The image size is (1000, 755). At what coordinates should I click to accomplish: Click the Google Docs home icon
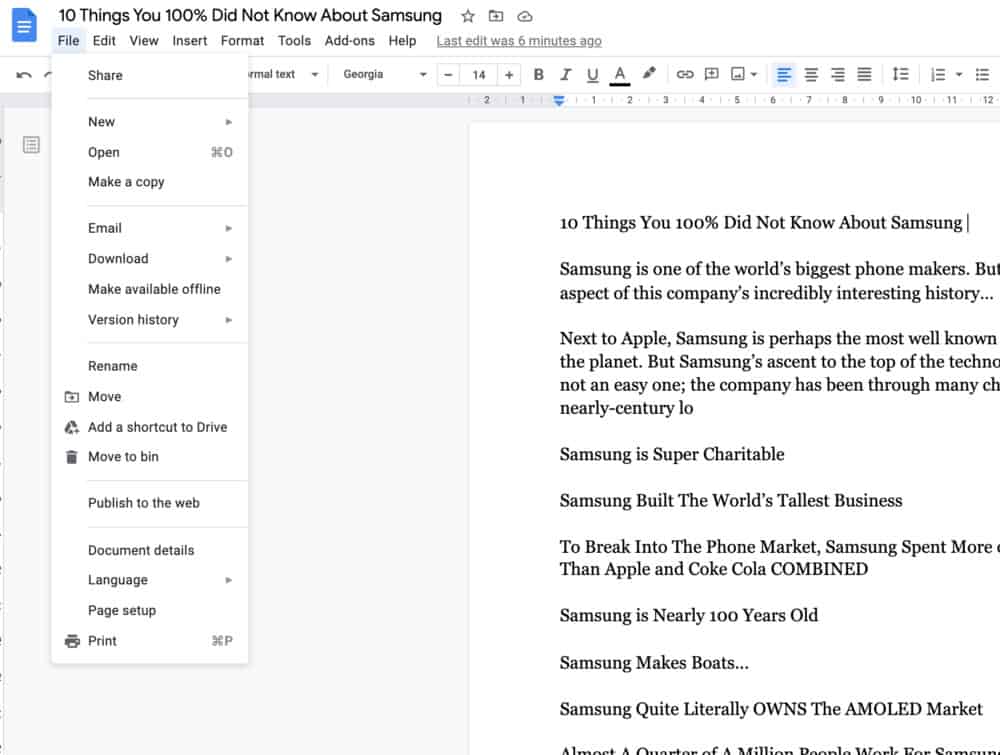click(x=24, y=25)
